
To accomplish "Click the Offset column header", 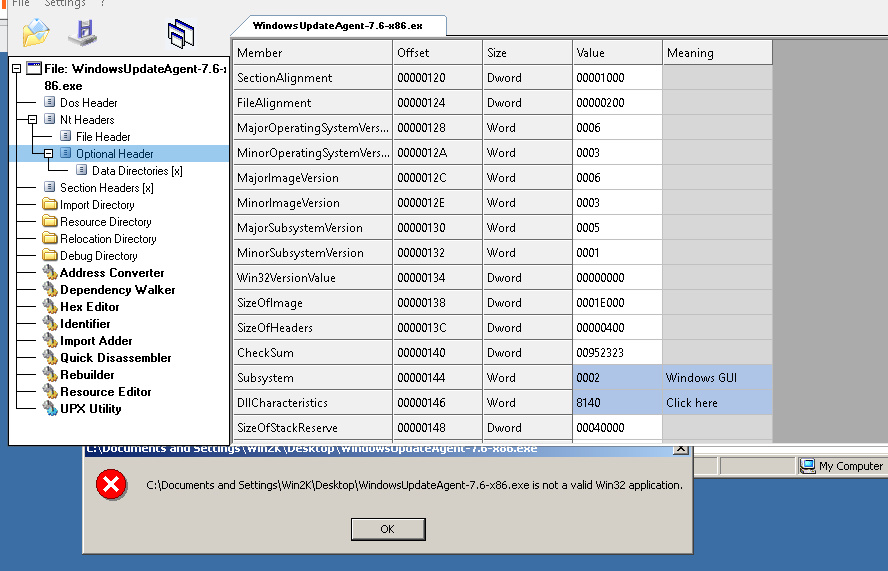I will click(x=437, y=53).
